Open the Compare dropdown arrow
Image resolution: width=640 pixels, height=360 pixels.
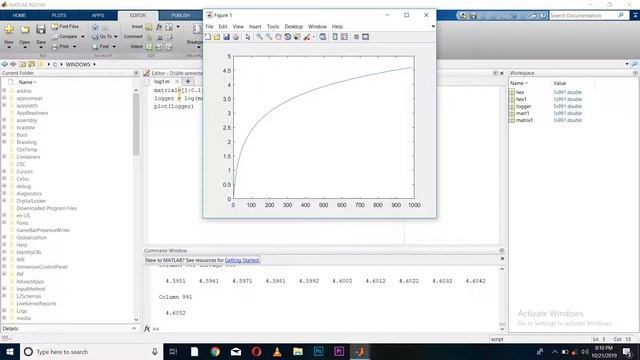click(x=82, y=37)
